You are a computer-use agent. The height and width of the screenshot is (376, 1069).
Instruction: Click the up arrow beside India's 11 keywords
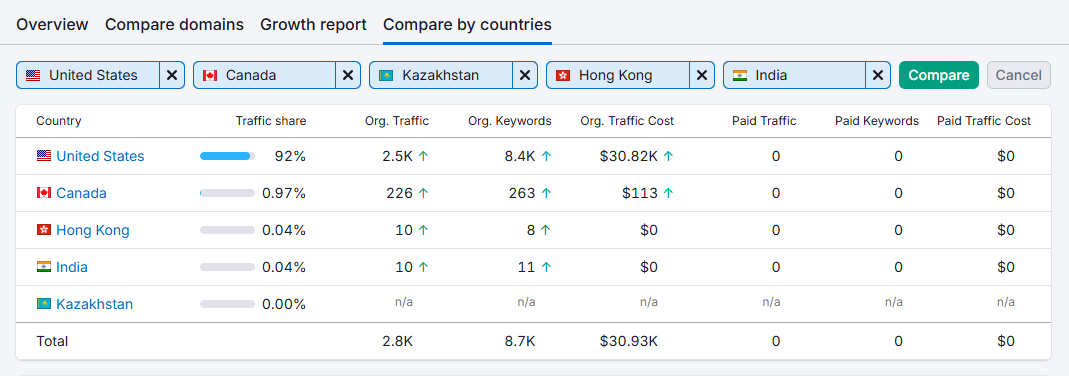click(545, 266)
